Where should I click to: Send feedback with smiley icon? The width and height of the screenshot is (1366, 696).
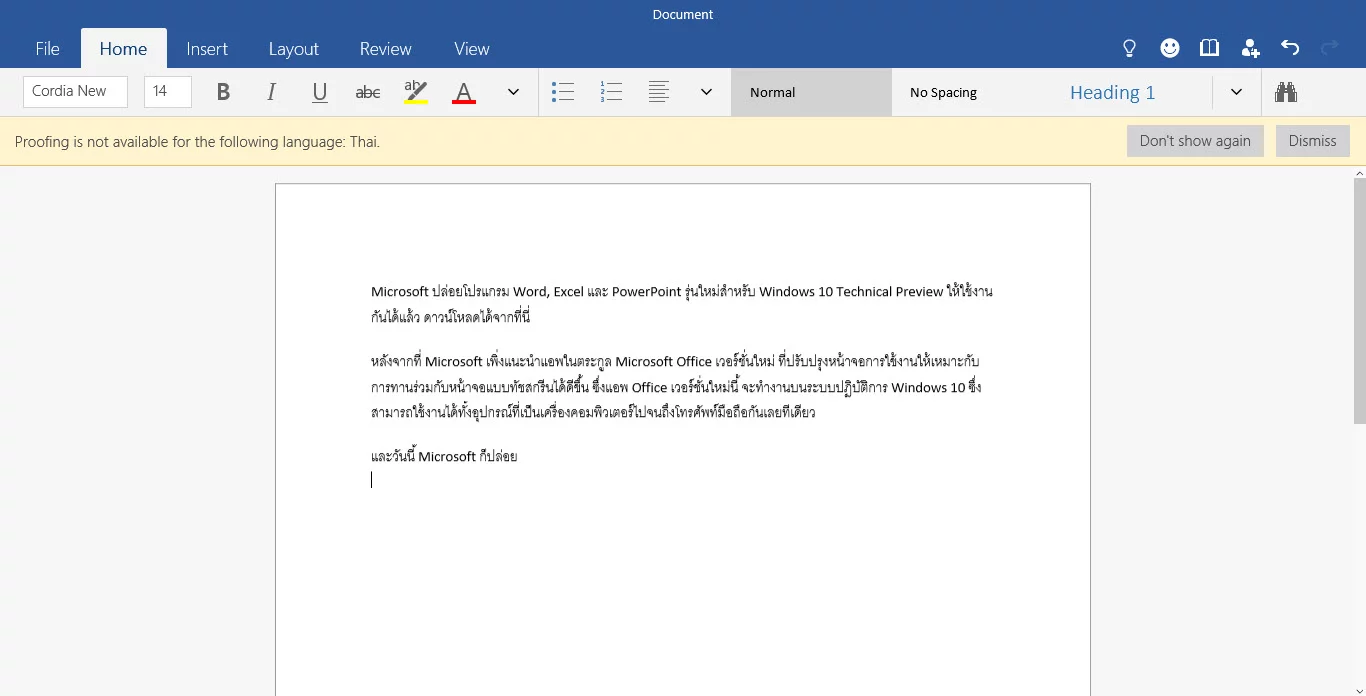(1170, 48)
